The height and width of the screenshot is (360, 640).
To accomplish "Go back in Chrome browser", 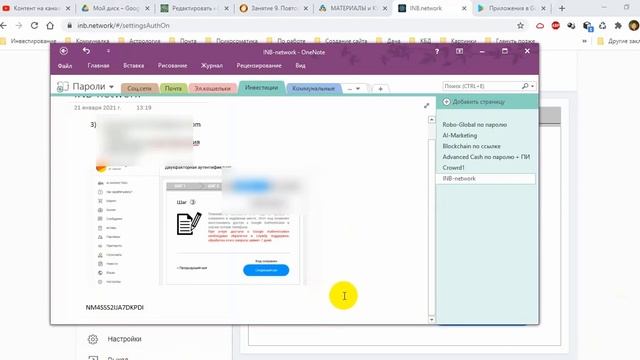I will (4, 25).
